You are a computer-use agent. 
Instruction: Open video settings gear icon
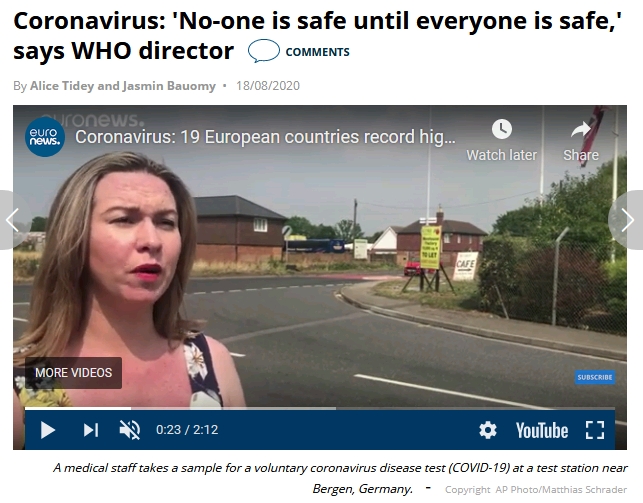488,430
